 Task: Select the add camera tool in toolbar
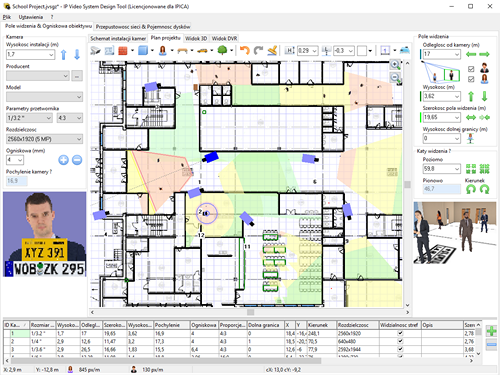95,51
